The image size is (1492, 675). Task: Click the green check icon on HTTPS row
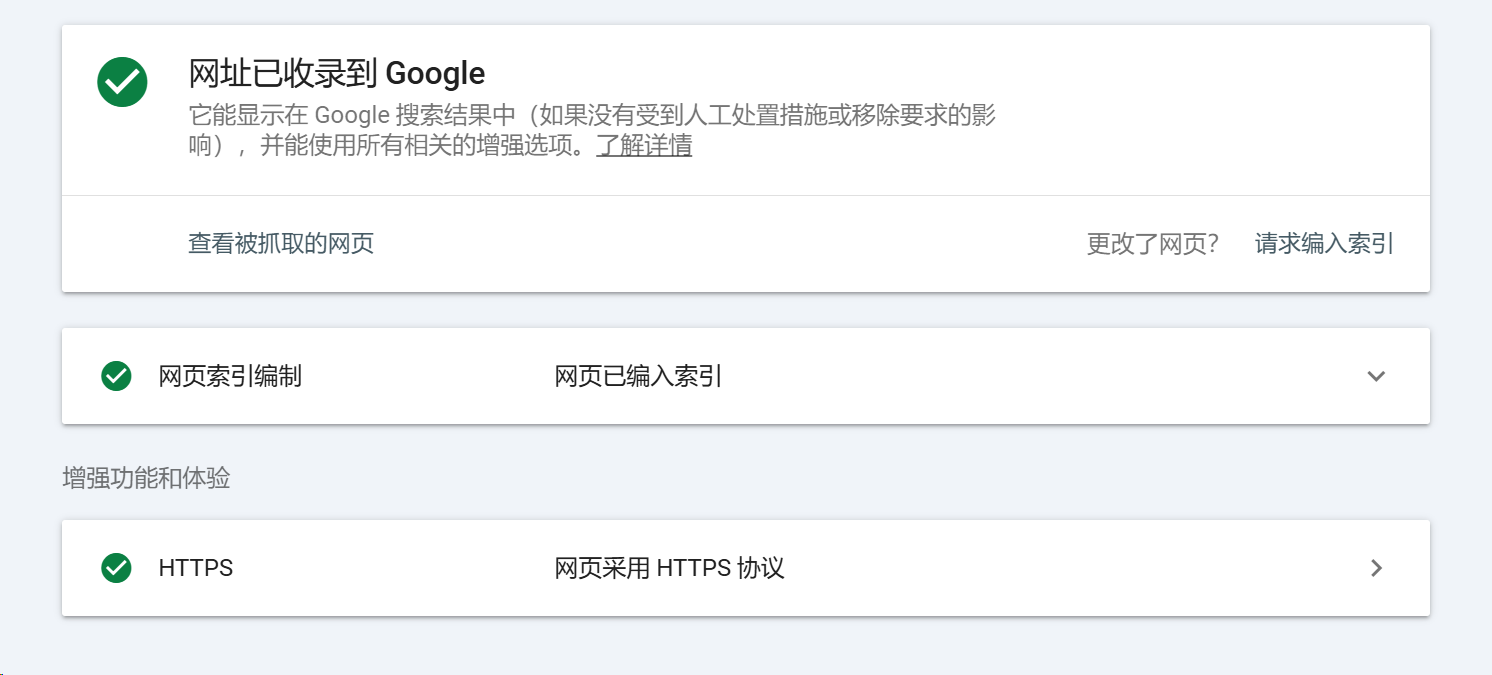pos(117,568)
